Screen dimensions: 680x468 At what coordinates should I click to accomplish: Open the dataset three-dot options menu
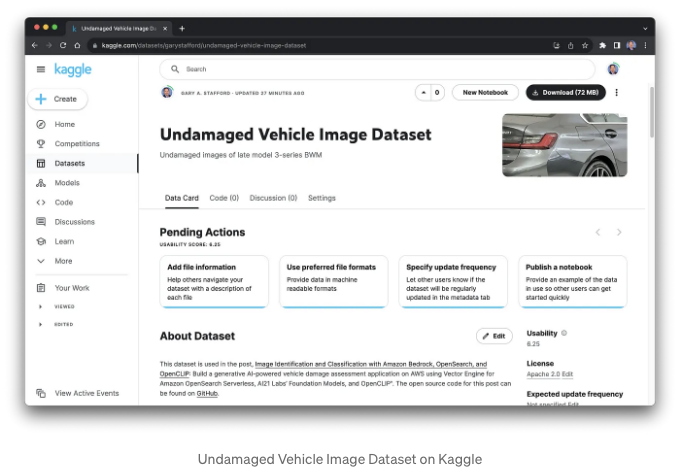(616, 92)
